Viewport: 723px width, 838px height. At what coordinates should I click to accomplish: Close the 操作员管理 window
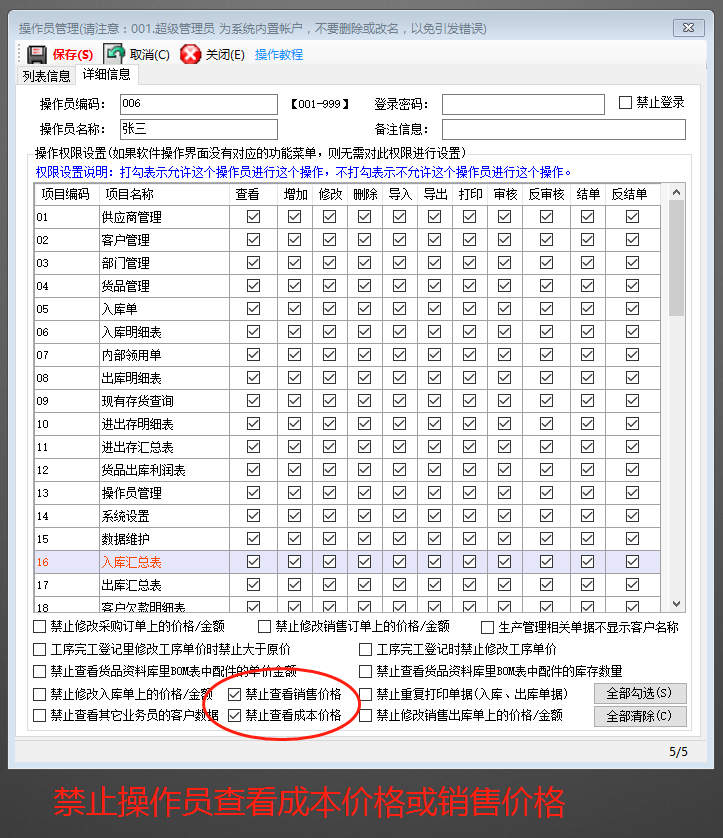(x=689, y=27)
